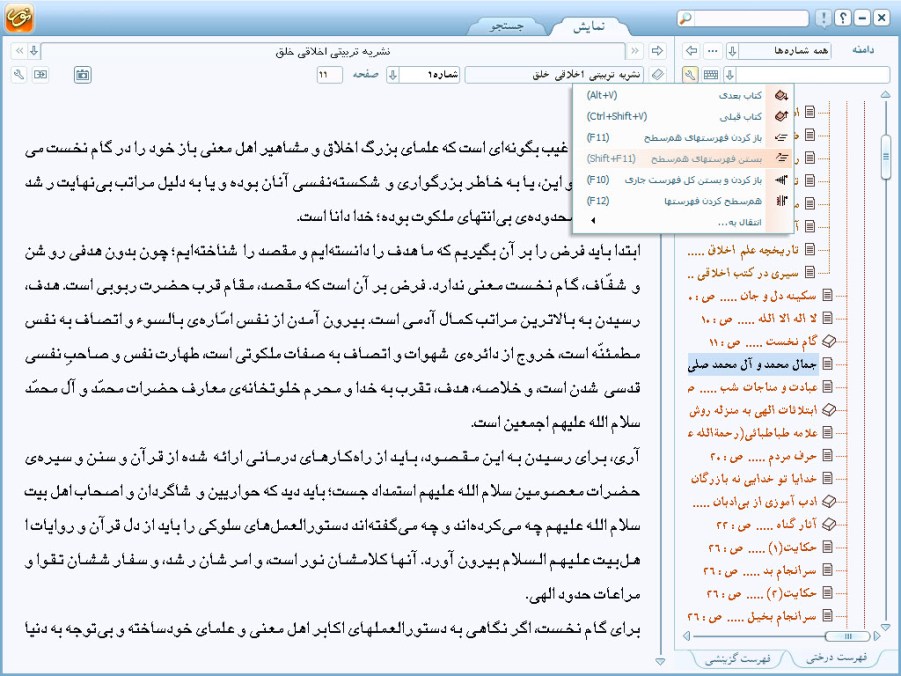Screen dimensions: 901x676
Task: Open the فهرست درختی tab
Action: tap(836, 658)
